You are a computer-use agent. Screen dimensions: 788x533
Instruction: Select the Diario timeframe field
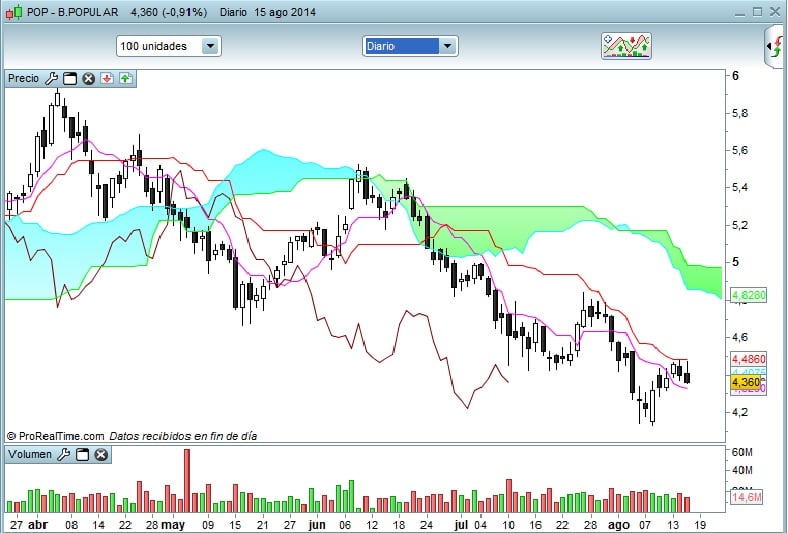coord(401,46)
